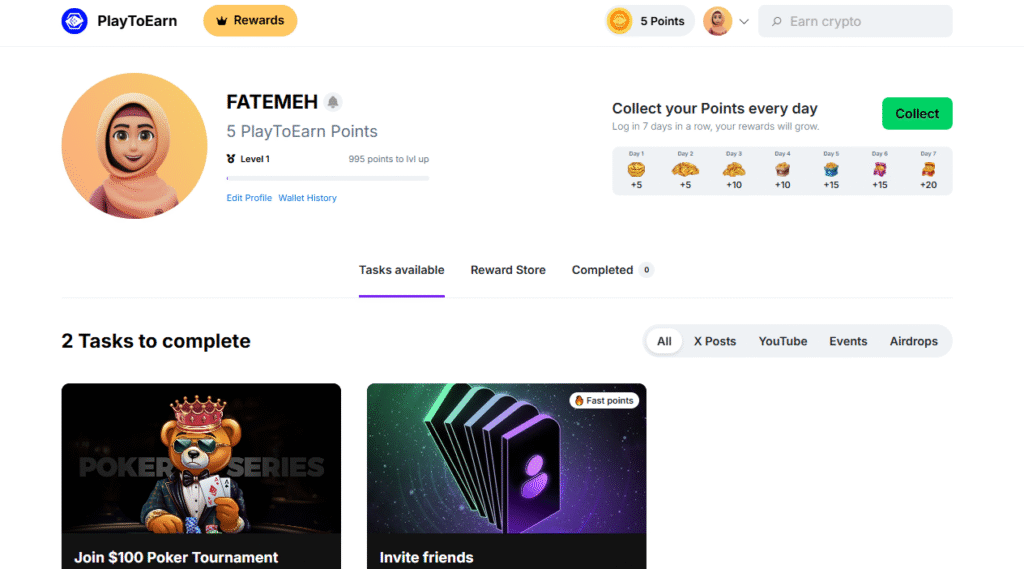Click the Level 1 medal icon
The width and height of the screenshot is (1024, 569).
pos(231,159)
